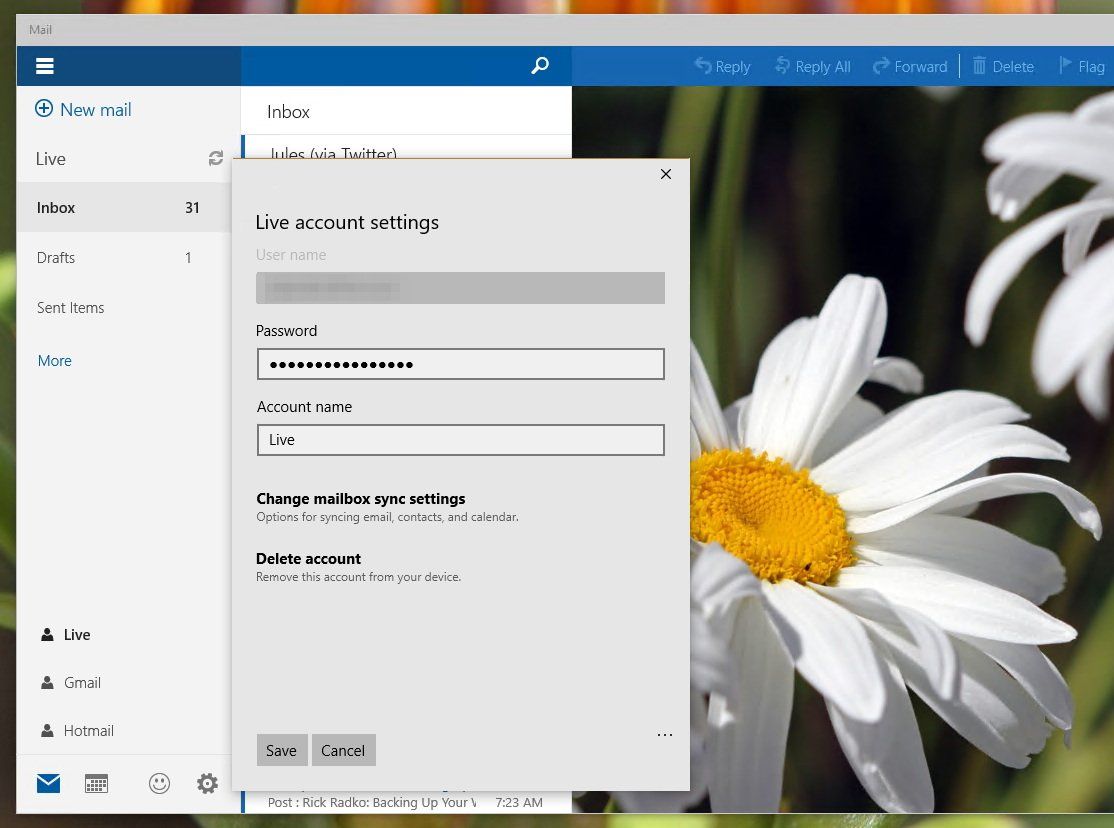This screenshot has height=828, width=1114.
Task: Open the Drafts folder
Action: coord(55,257)
